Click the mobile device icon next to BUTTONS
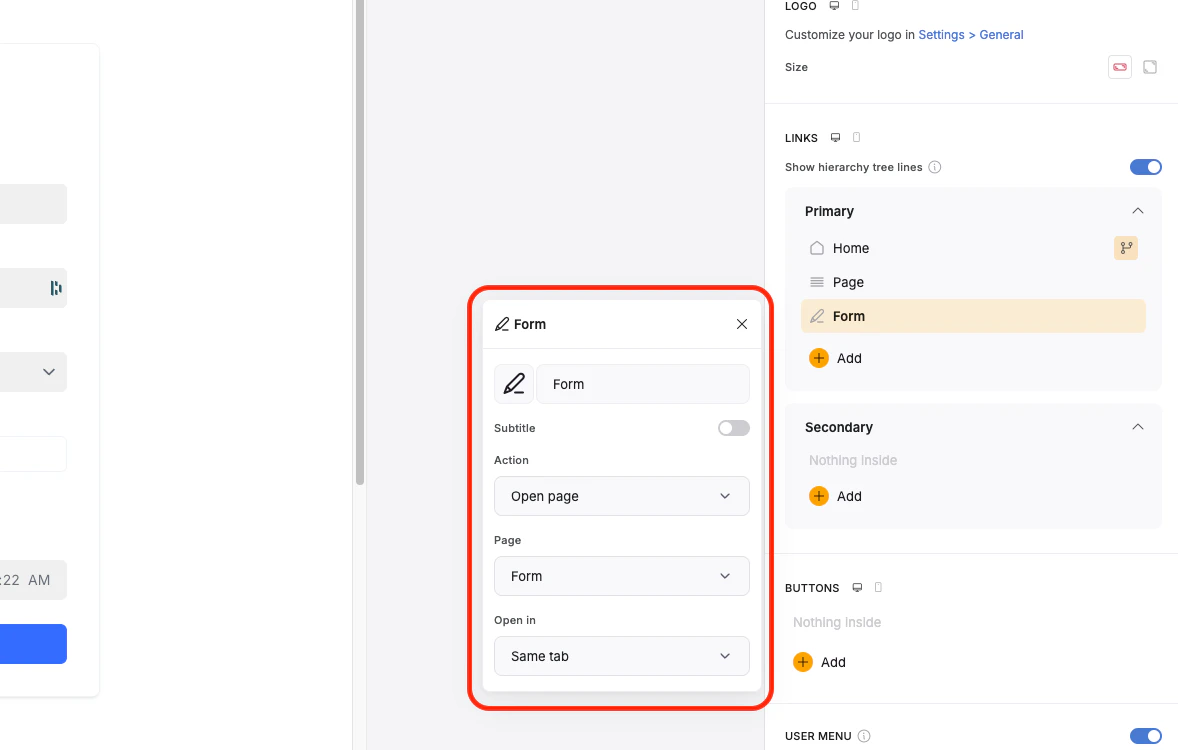 coord(878,588)
